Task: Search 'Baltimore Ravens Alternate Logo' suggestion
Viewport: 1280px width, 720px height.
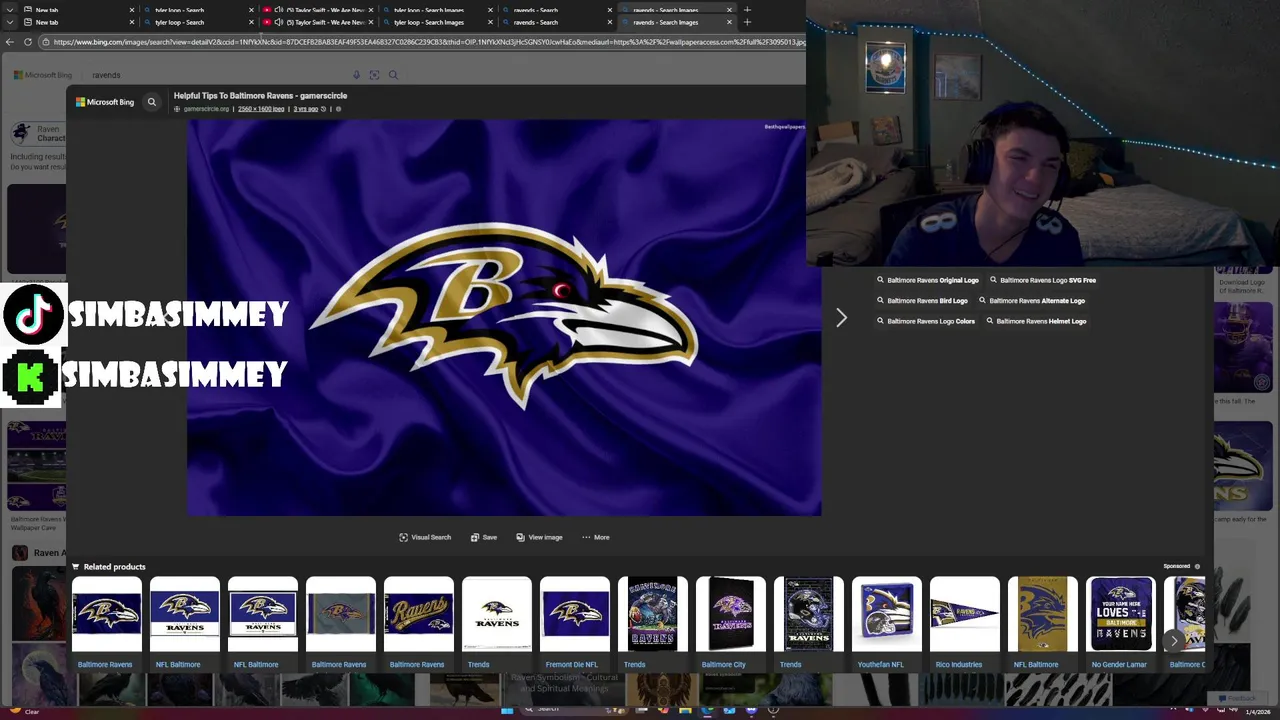Action: (1032, 301)
